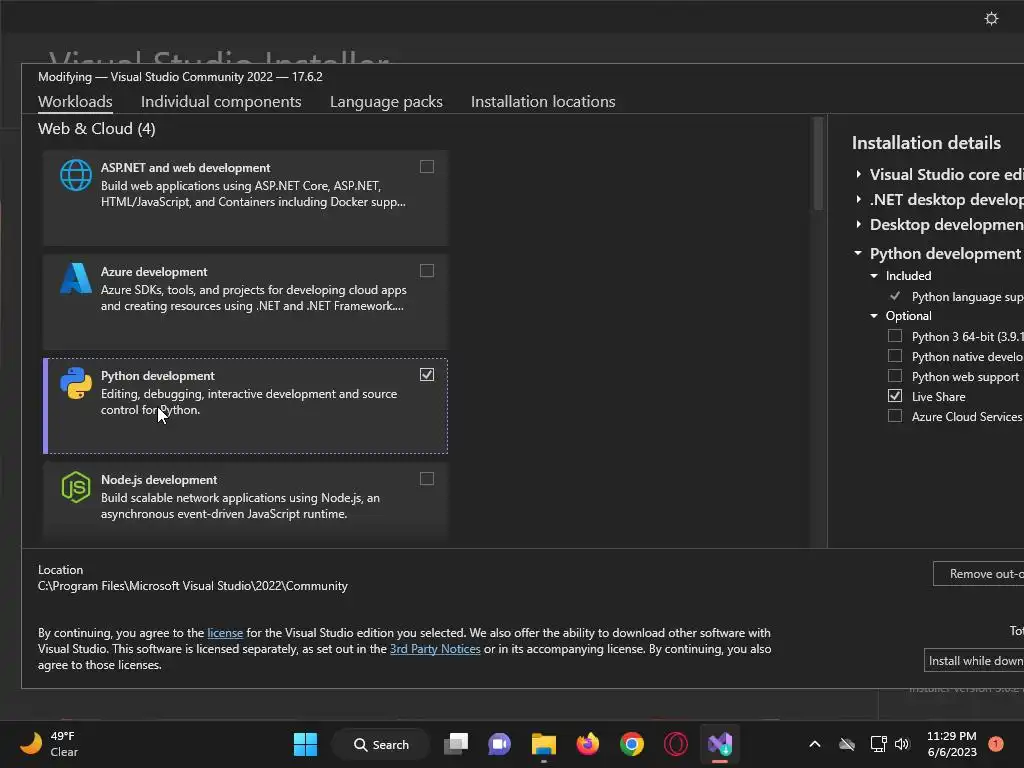Click the Web & Cloud (4) heading
Screen dimensions: 1024x768
tap(97, 129)
